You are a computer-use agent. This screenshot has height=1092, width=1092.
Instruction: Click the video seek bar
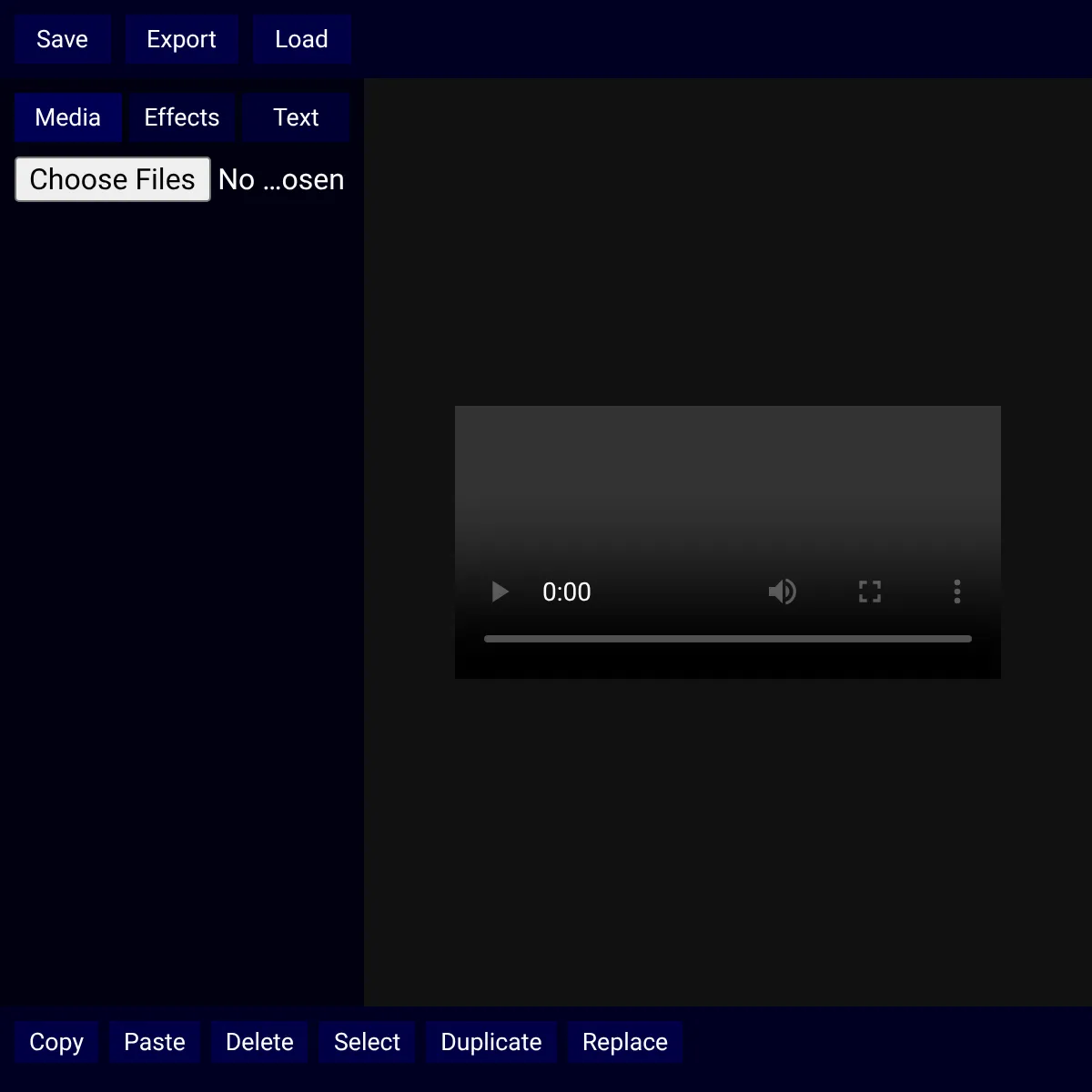(727, 639)
